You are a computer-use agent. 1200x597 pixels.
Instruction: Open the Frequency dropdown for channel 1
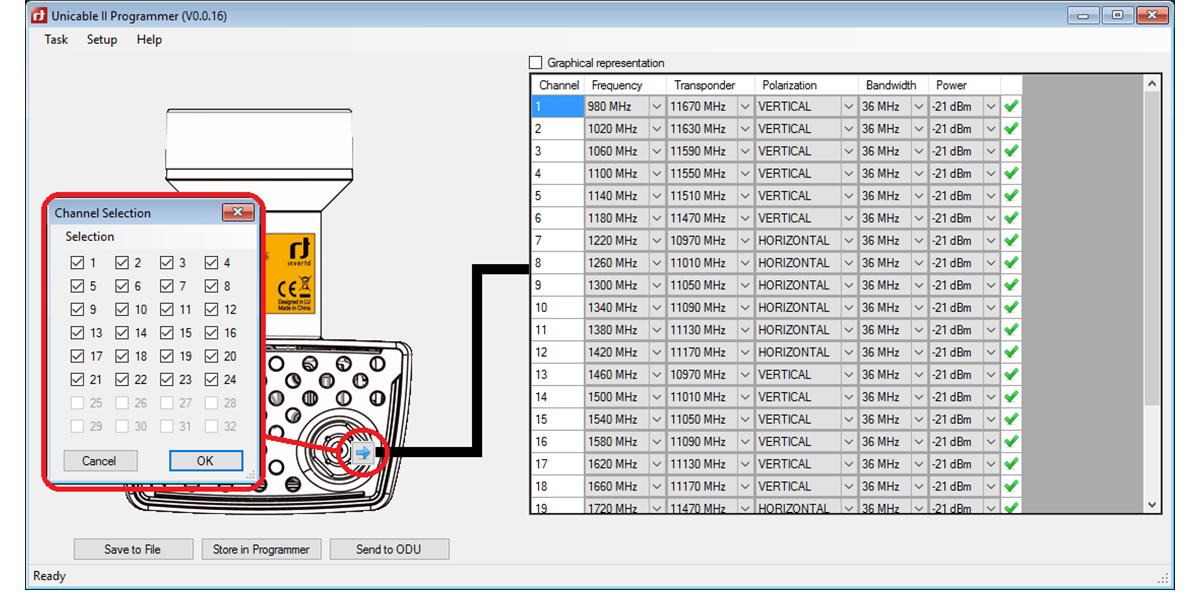click(x=657, y=106)
